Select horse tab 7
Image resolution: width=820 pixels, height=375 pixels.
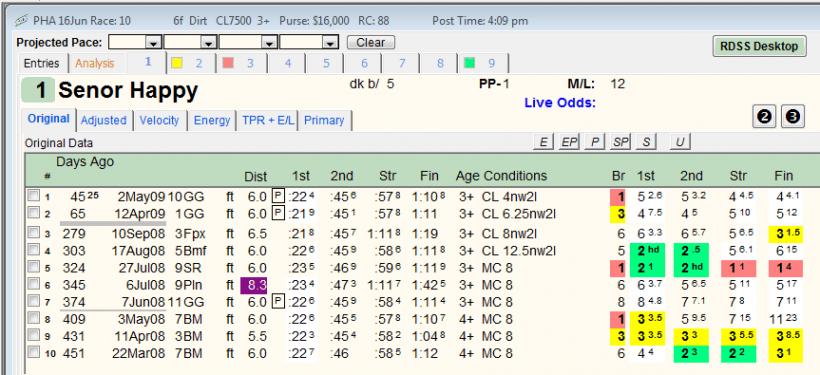click(x=402, y=63)
